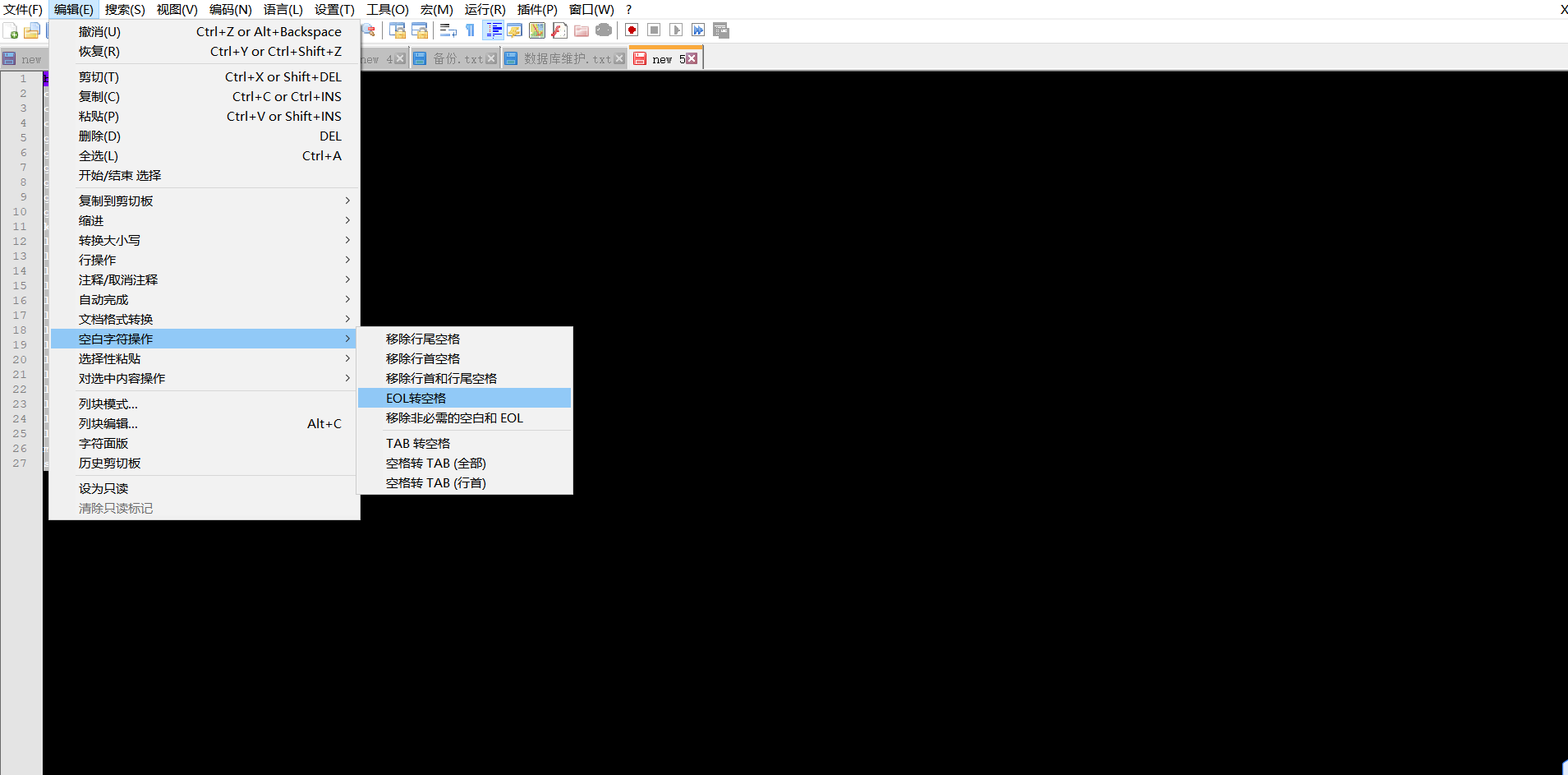The image size is (1568, 775).
Task: Open the Function list icon
Action: click(559, 30)
